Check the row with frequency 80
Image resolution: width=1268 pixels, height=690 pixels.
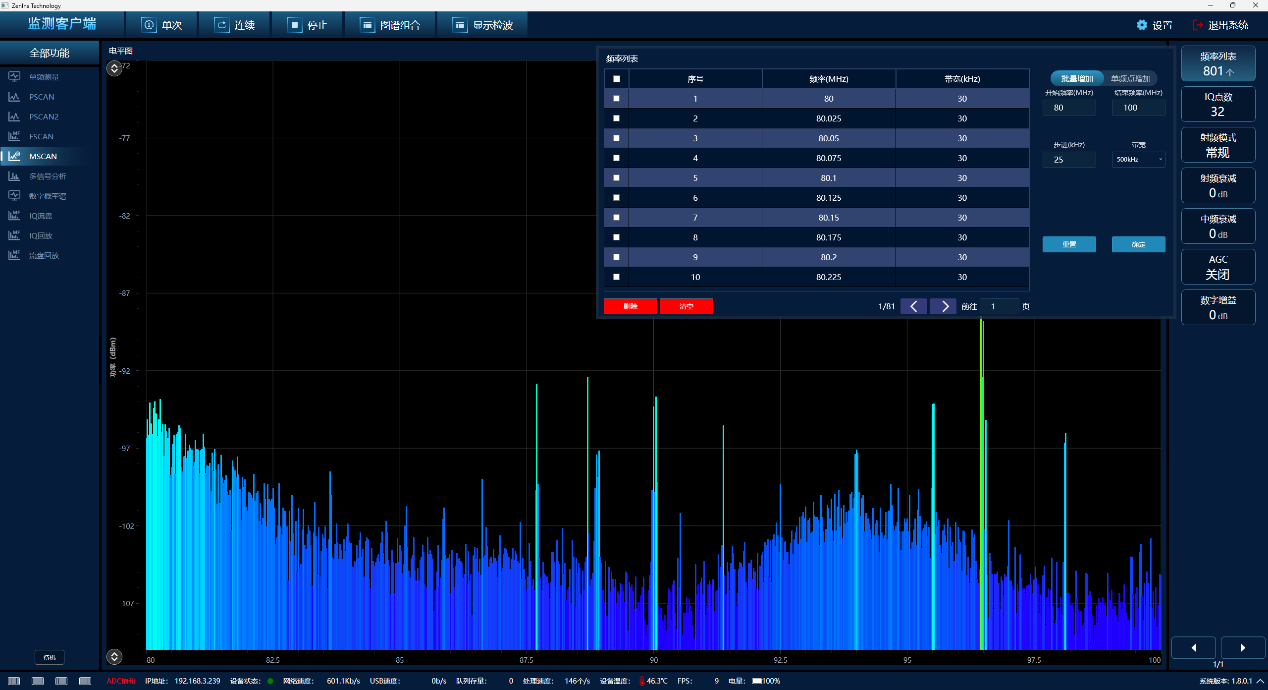pyautogui.click(x=616, y=99)
